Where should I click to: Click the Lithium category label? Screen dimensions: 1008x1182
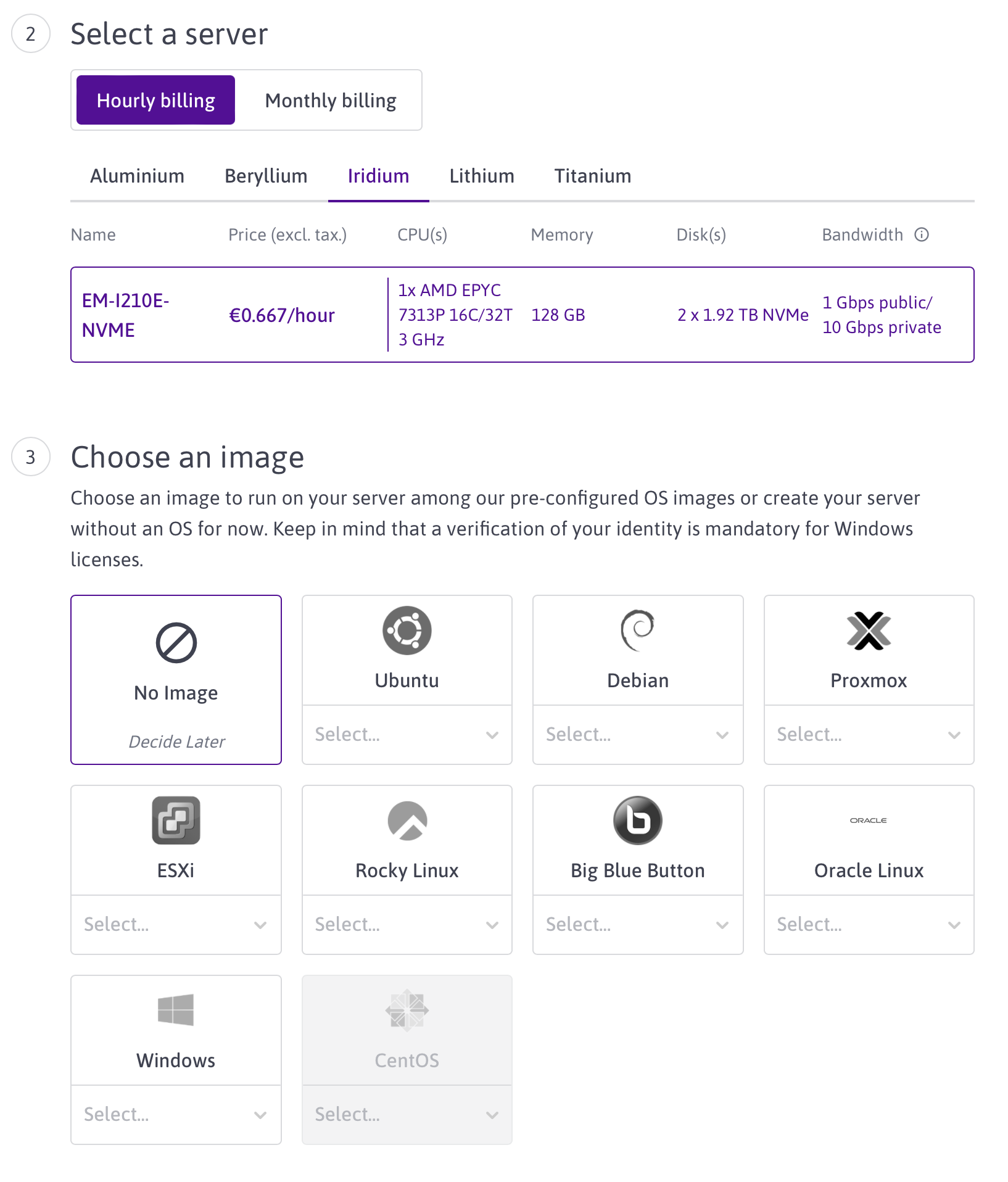(x=482, y=176)
